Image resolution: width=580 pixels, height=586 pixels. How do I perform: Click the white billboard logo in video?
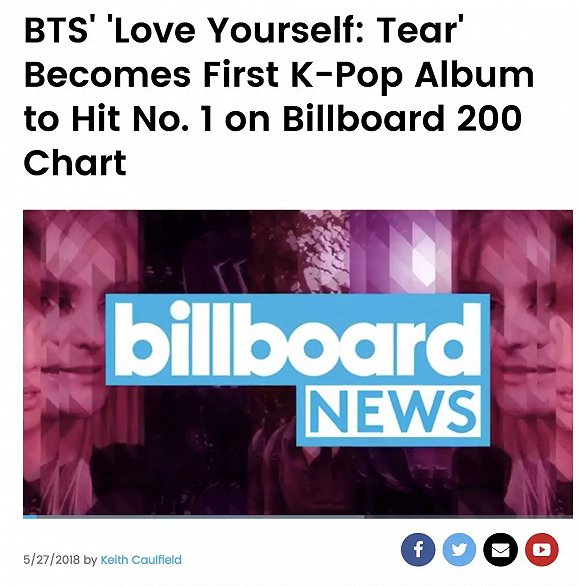coord(297,339)
